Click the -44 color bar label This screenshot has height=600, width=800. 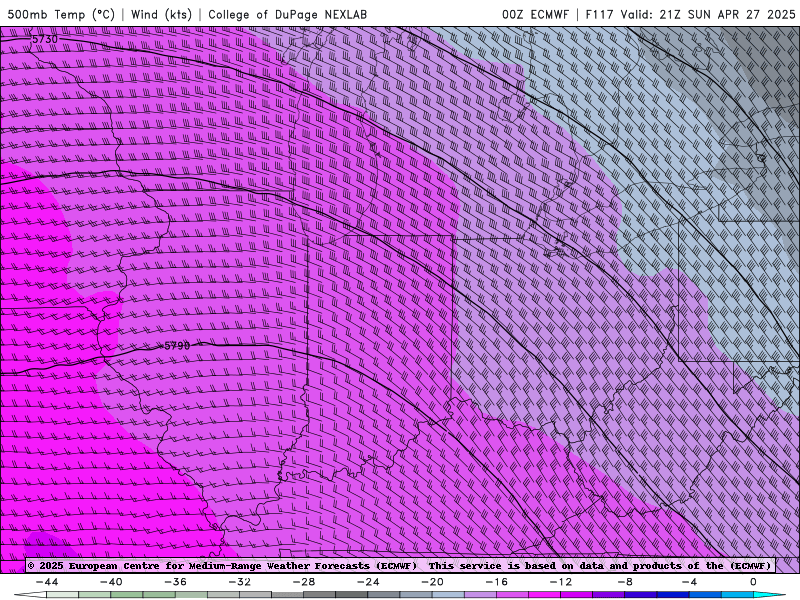(47, 582)
